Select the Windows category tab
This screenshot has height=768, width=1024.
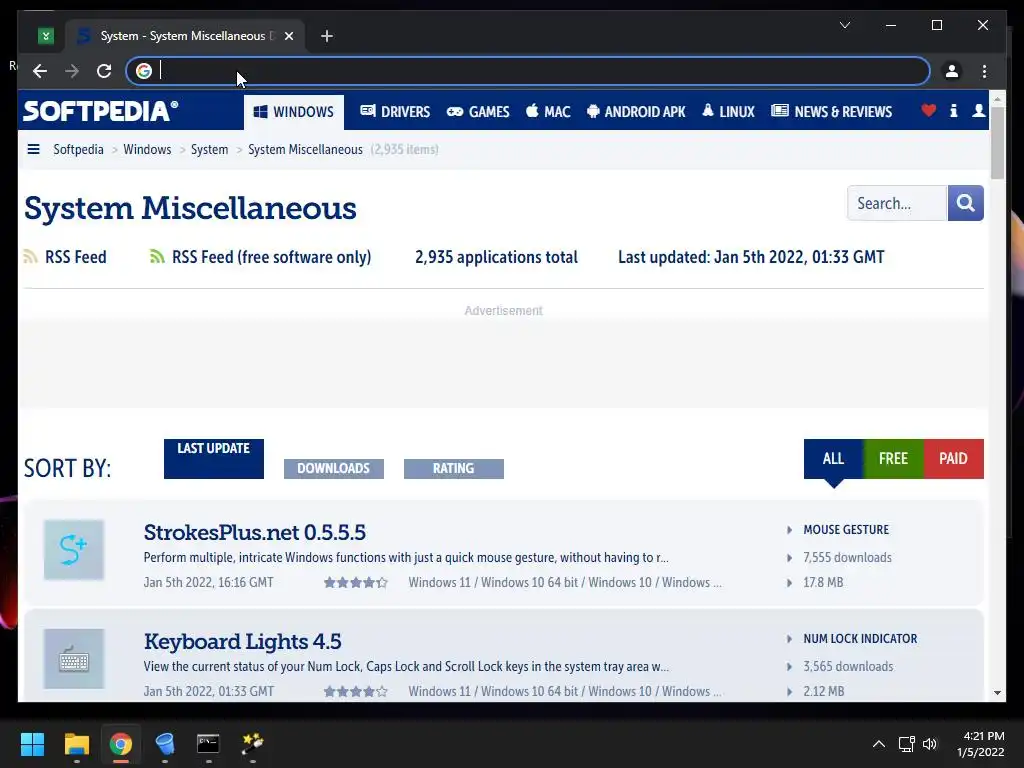pyautogui.click(x=294, y=112)
